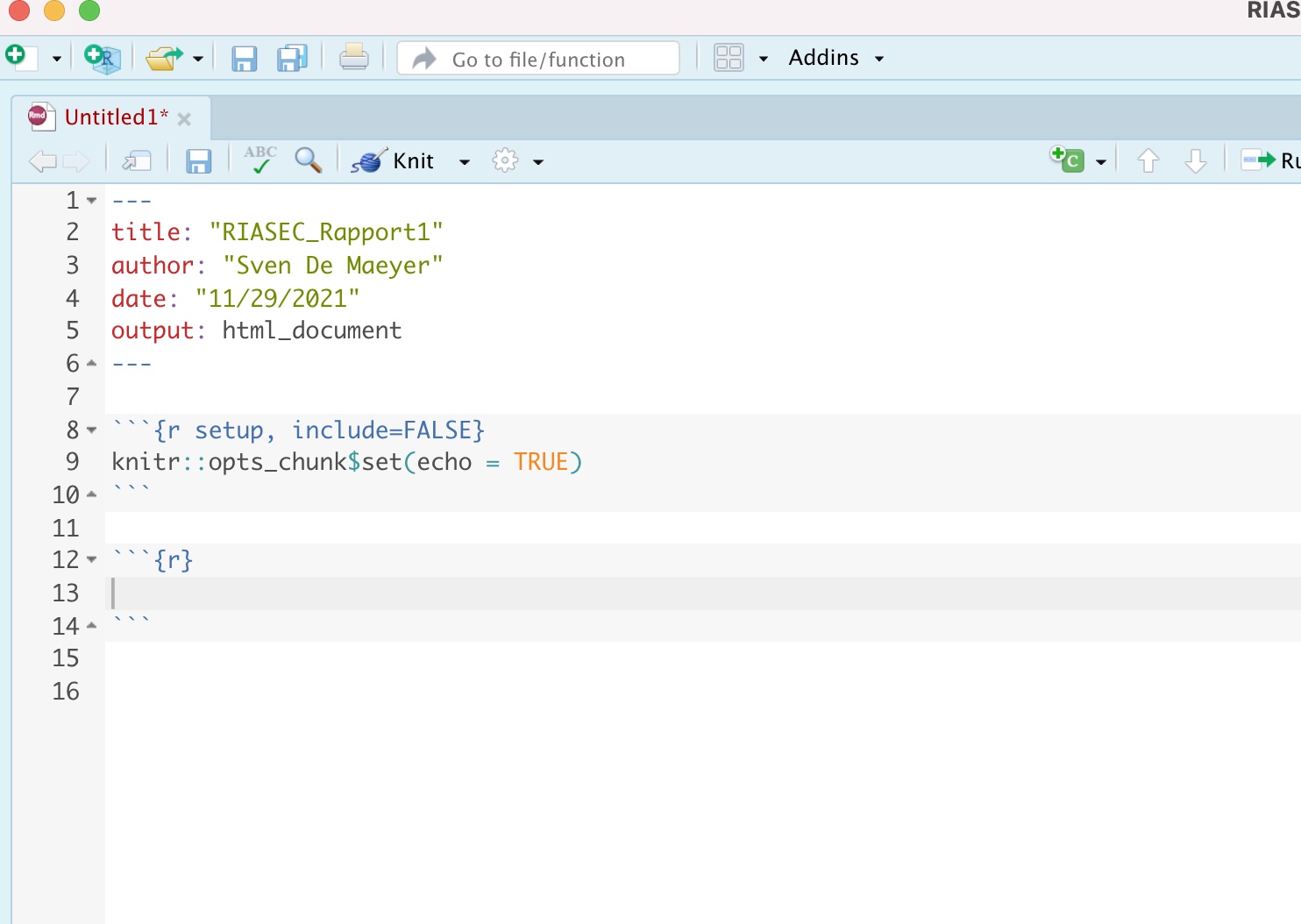This screenshot has height=924, width=1301.
Task: Open Find/Replace magnifier
Action: (308, 160)
